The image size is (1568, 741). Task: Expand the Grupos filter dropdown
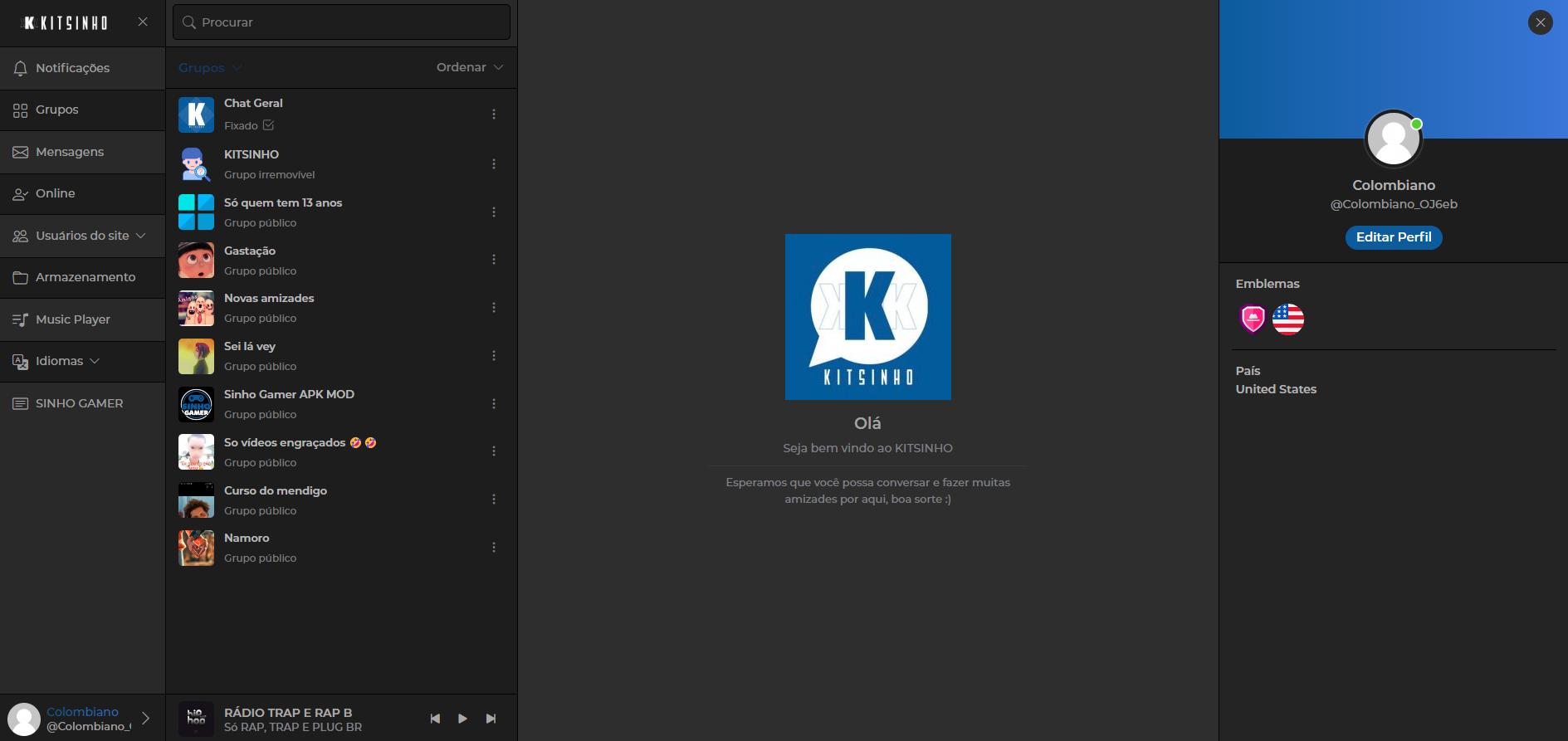[210, 68]
